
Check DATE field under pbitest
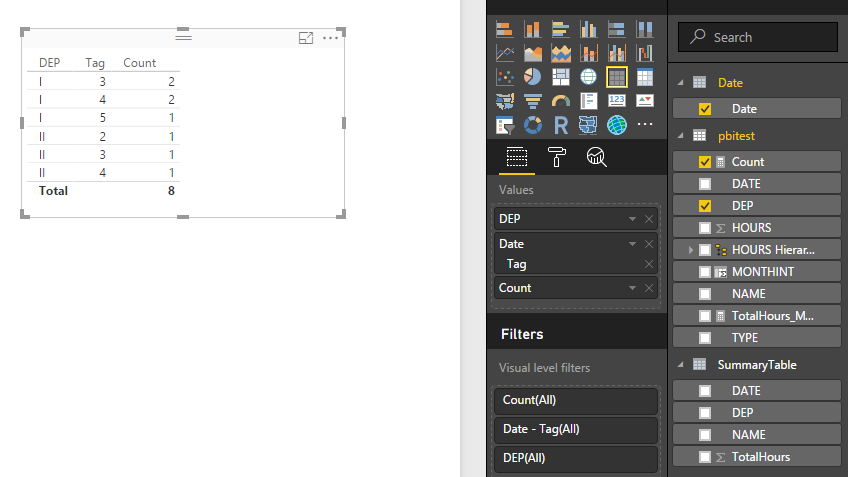coord(705,184)
